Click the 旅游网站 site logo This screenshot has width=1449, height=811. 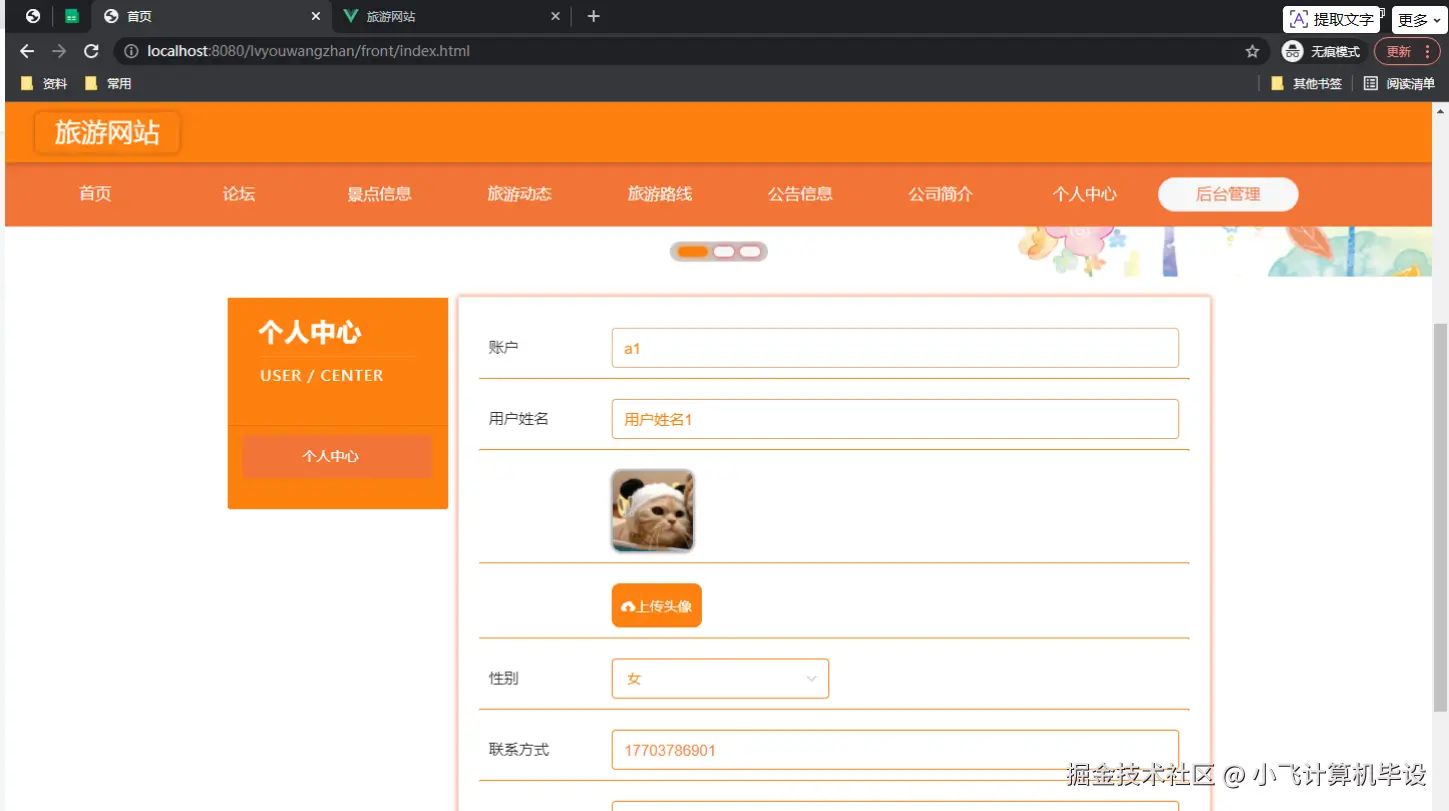107,132
